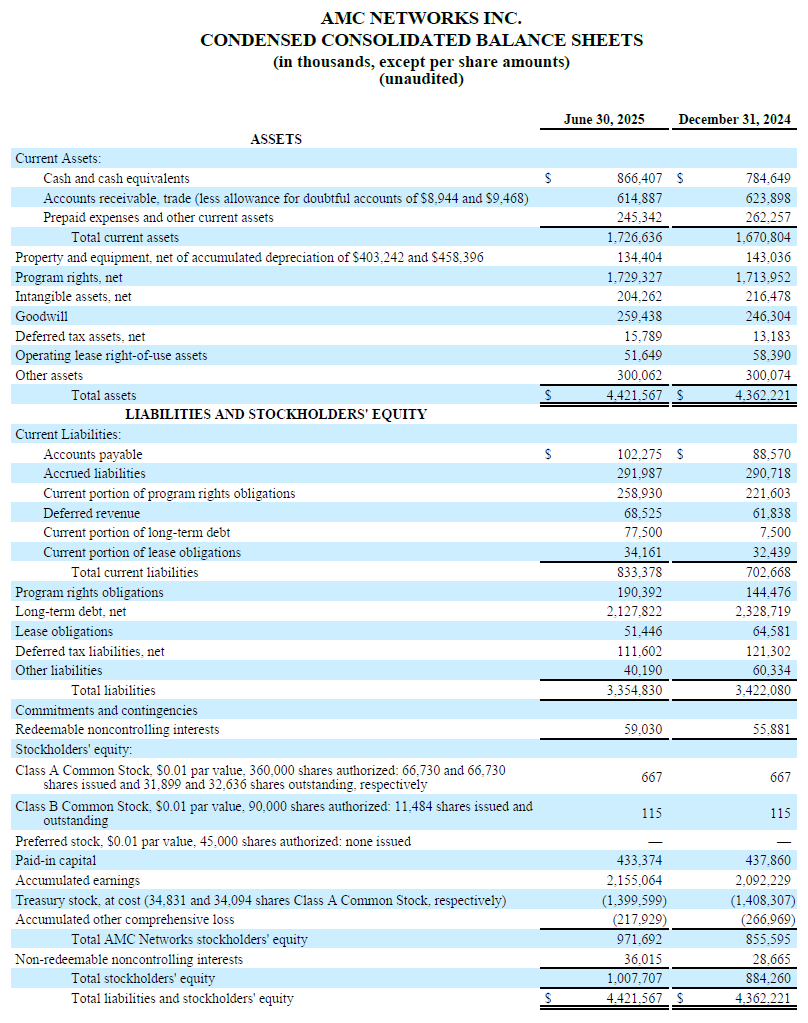Click the Deferred tax liabilities, net label

point(89,651)
